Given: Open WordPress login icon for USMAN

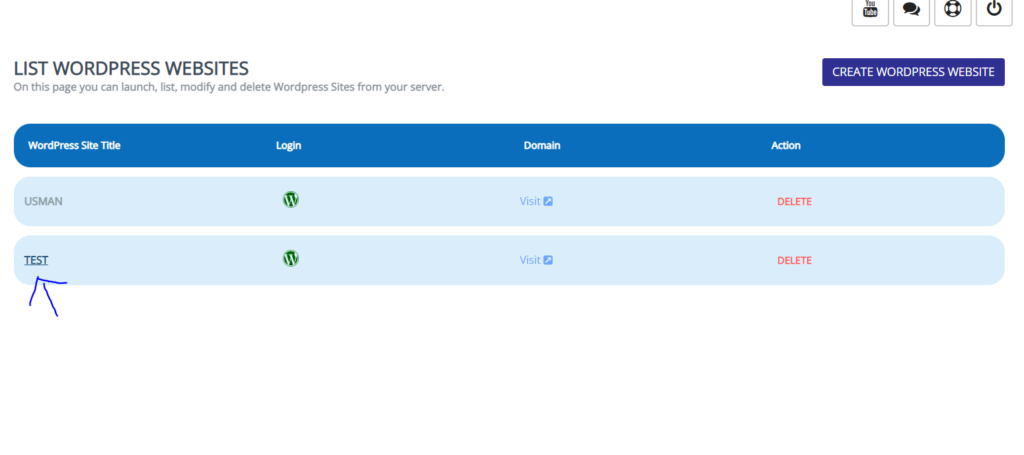Looking at the screenshot, I should (291, 200).
